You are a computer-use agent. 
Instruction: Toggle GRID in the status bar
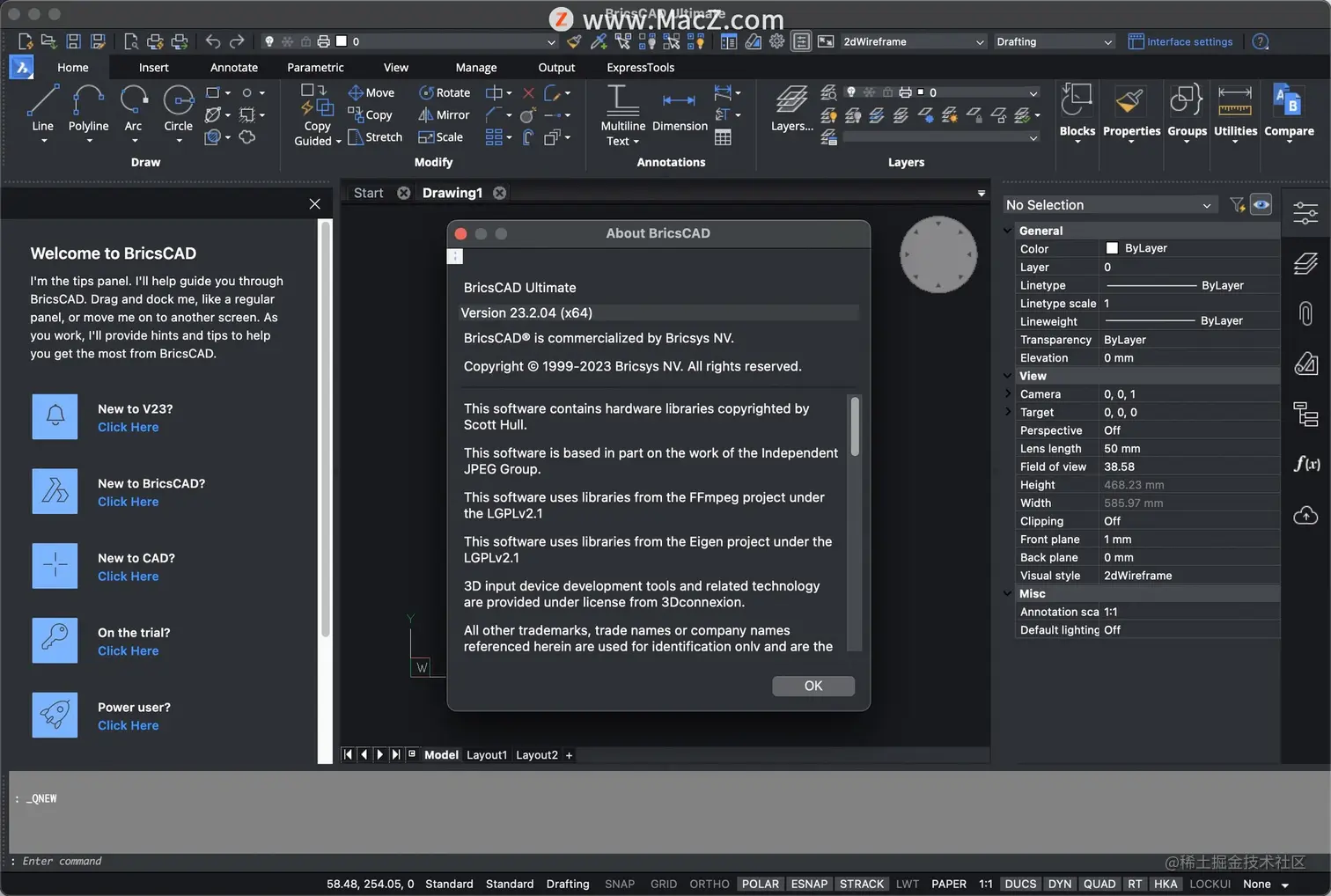(664, 884)
